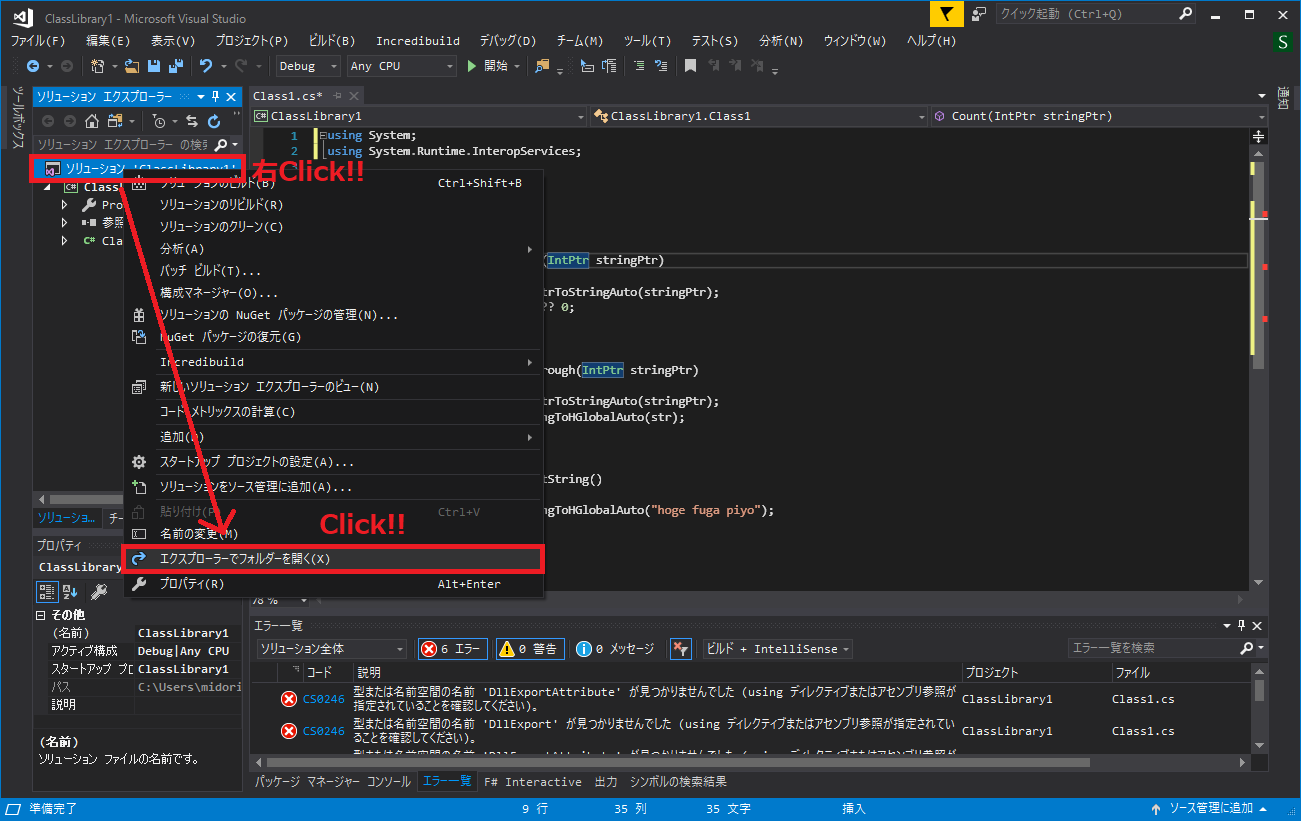1301x821 pixels.
Task: Toggle the bookmark icon in the toolbar
Action: [x=690, y=66]
